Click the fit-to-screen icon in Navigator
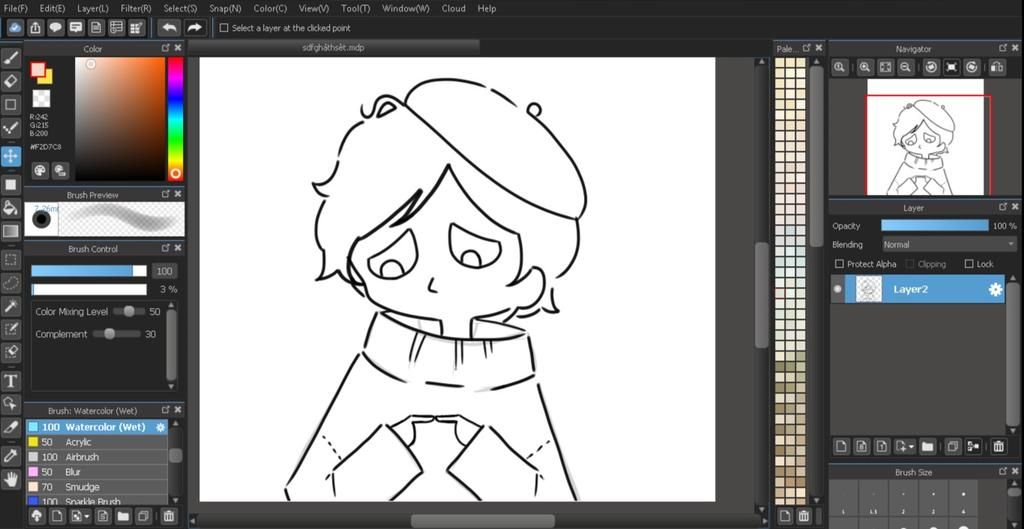 coord(885,67)
